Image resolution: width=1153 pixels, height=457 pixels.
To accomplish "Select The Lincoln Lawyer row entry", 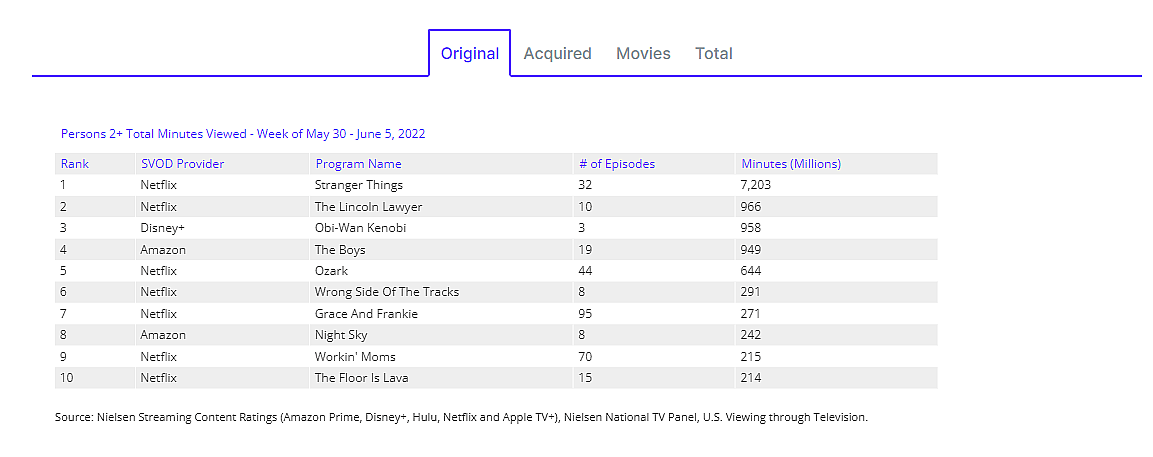I will coord(368,207).
